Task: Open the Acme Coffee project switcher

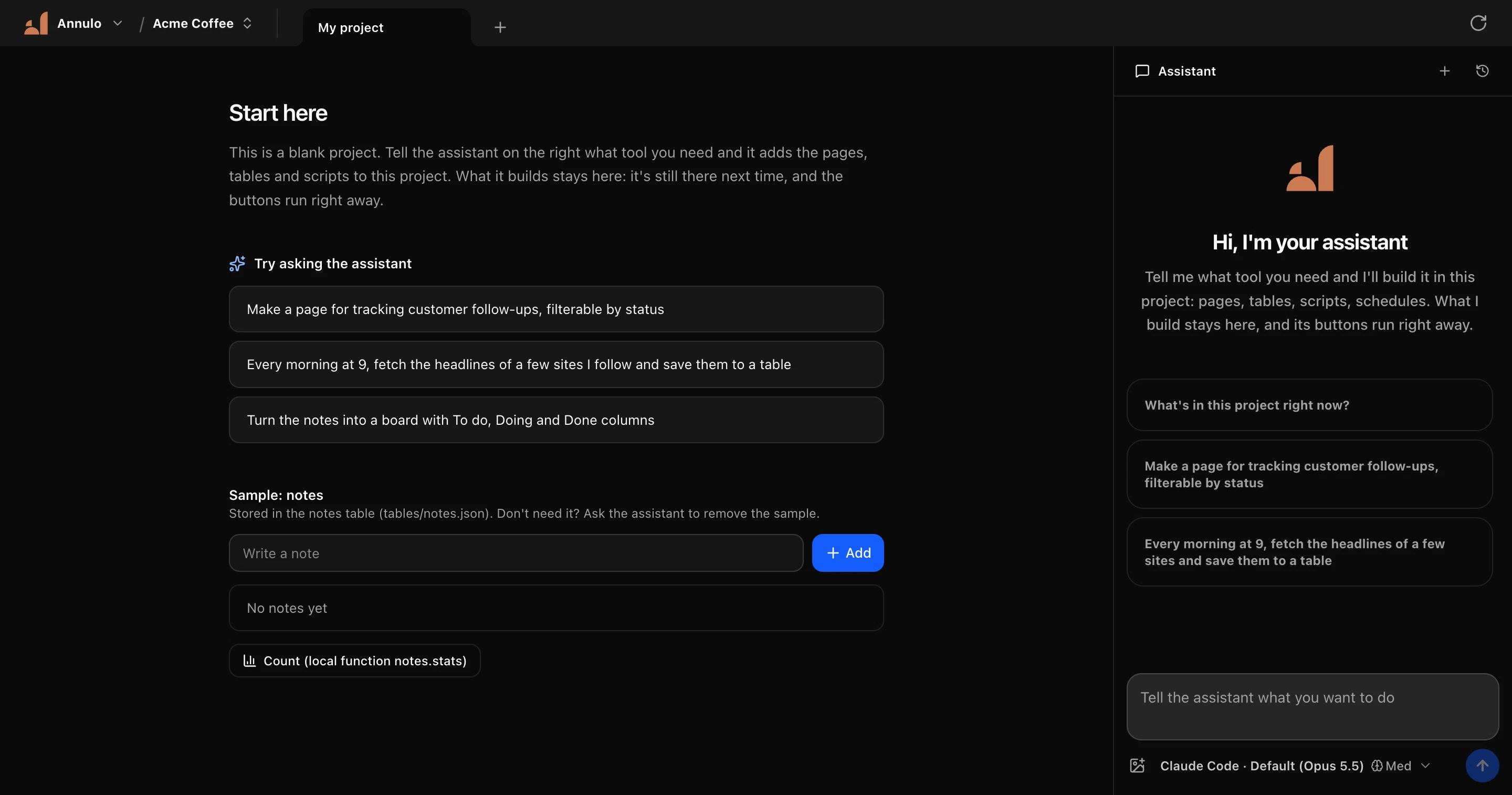Action: 202,24
